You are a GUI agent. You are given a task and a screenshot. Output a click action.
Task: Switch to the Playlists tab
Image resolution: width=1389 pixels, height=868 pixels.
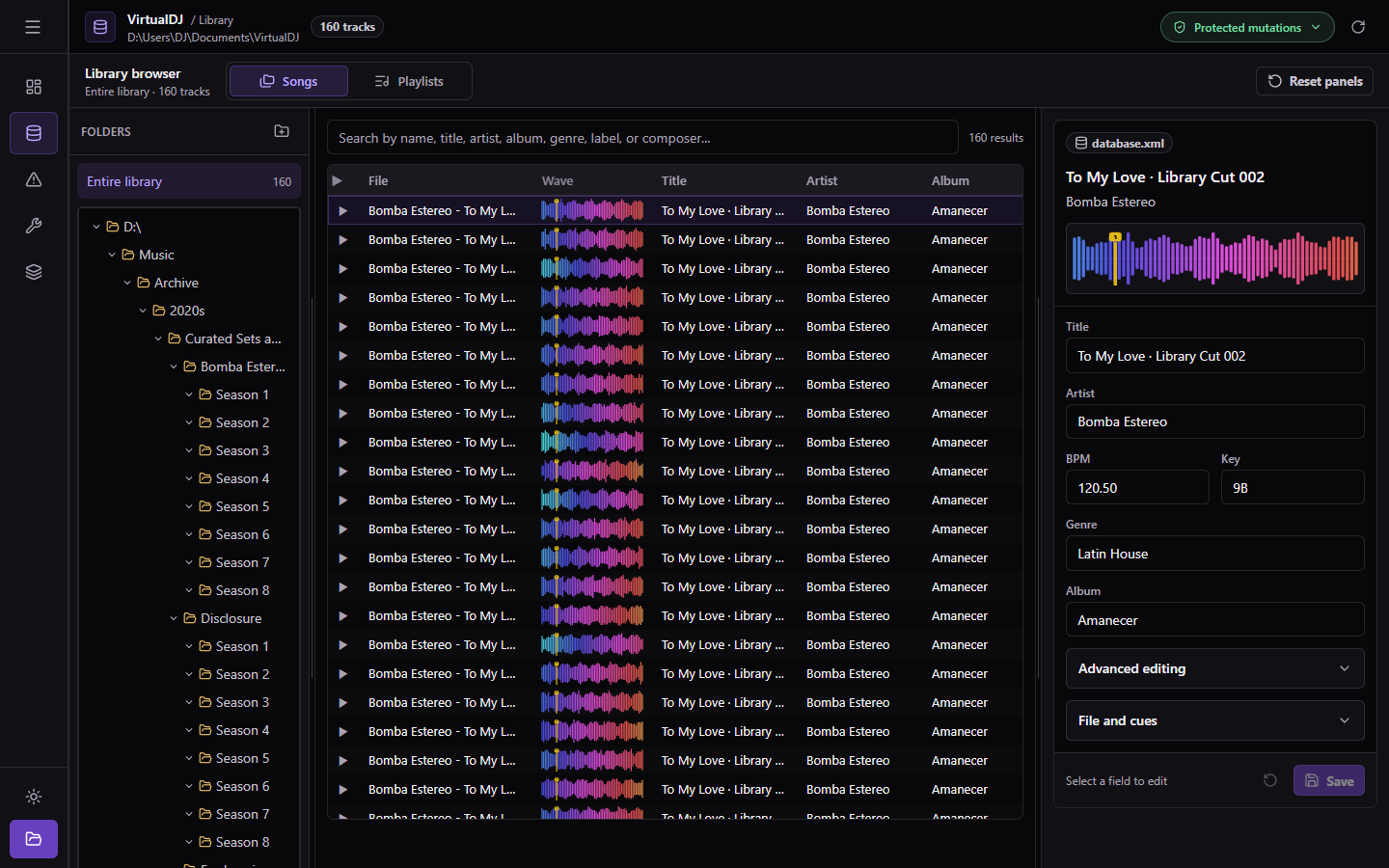click(409, 81)
